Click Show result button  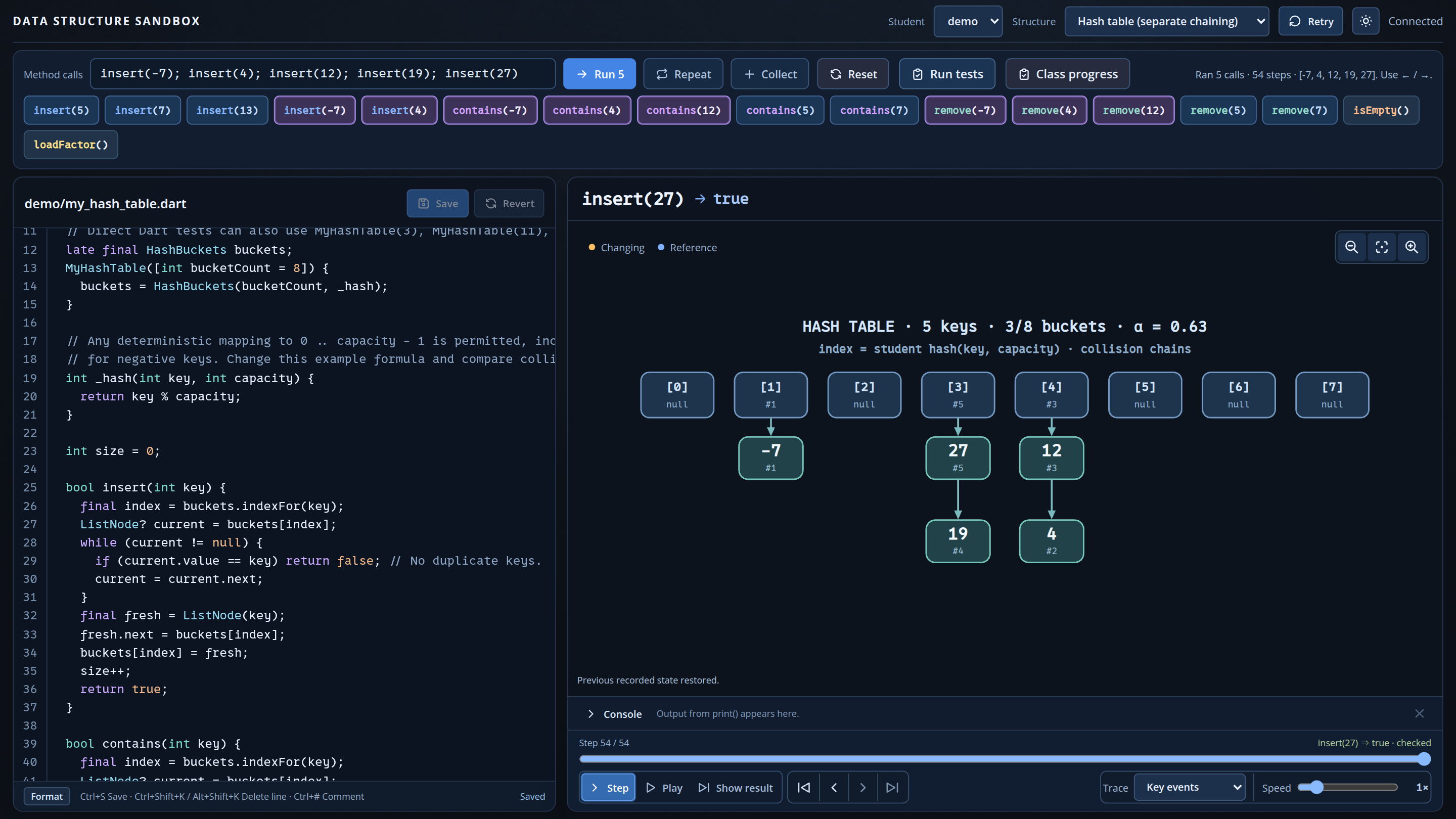pos(736,787)
